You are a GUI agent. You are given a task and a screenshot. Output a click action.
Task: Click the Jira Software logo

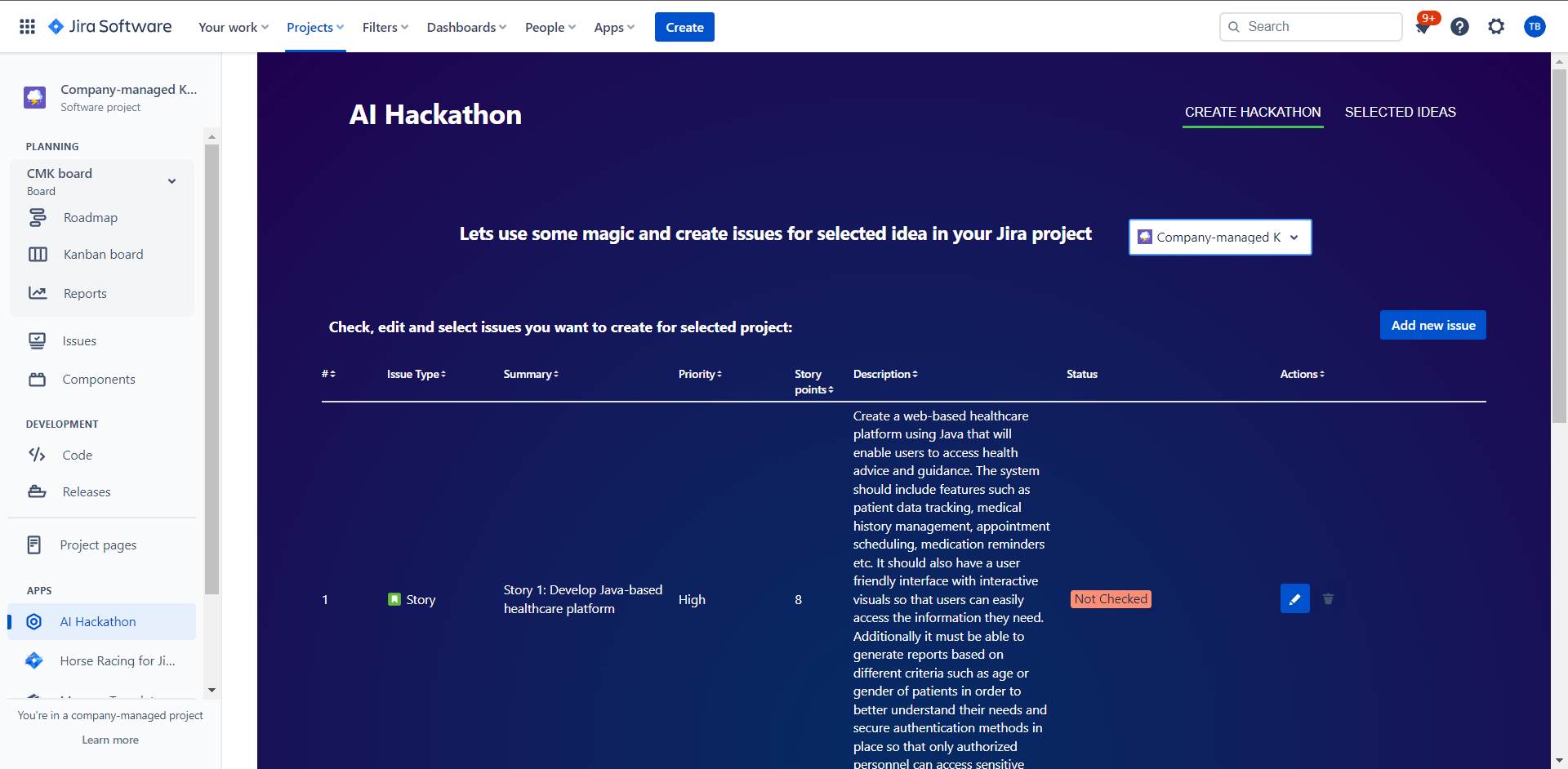click(x=110, y=27)
